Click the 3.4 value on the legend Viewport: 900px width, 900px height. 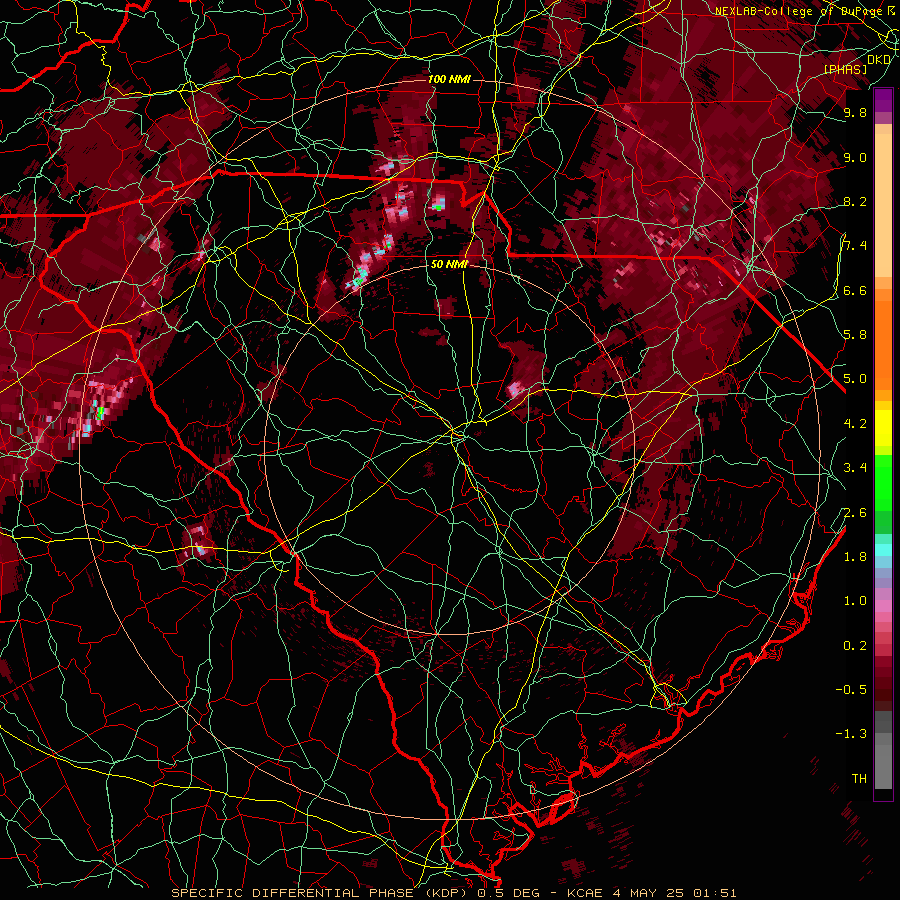pyautogui.click(x=855, y=467)
